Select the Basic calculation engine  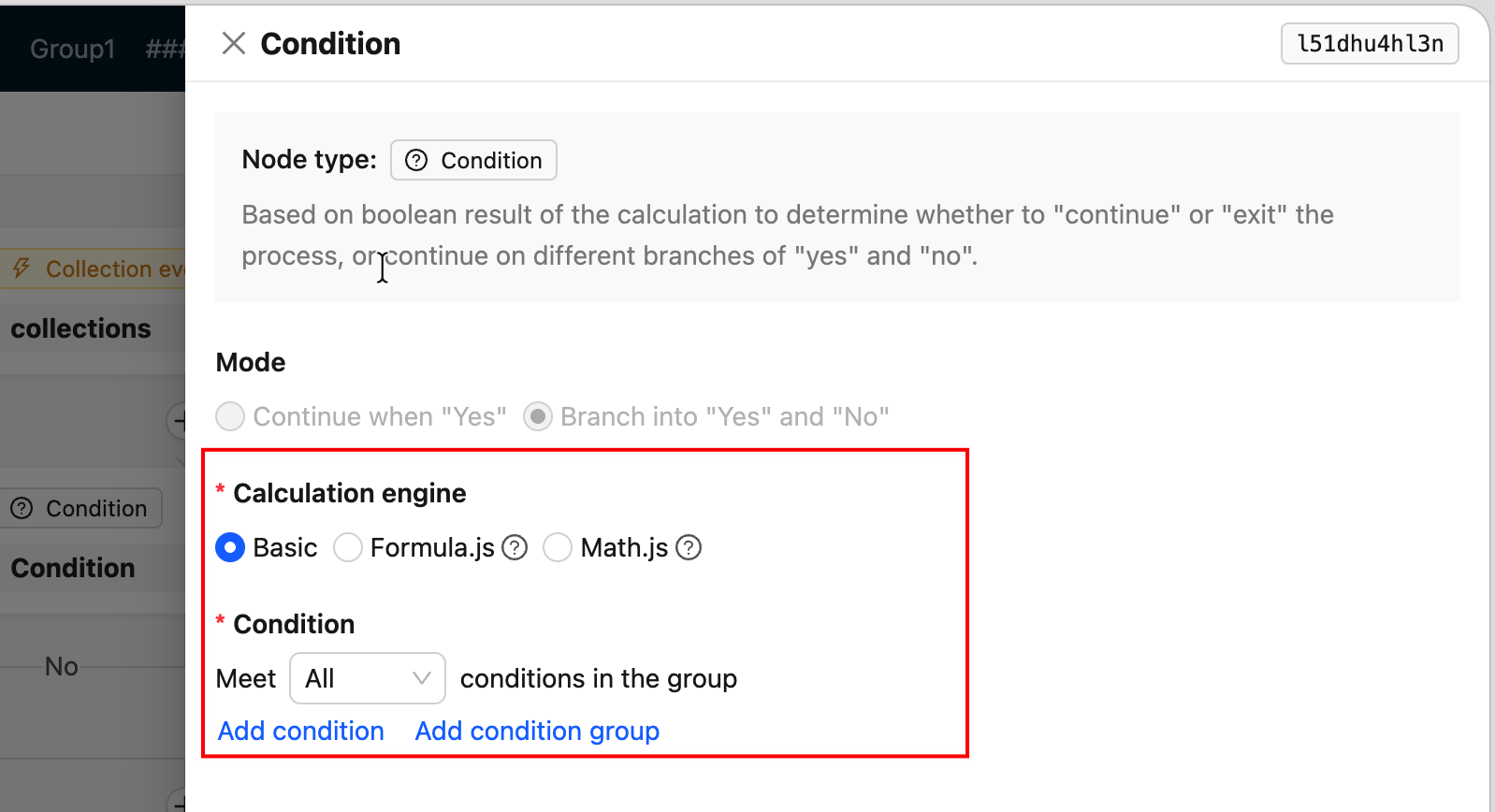tap(230, 547)
